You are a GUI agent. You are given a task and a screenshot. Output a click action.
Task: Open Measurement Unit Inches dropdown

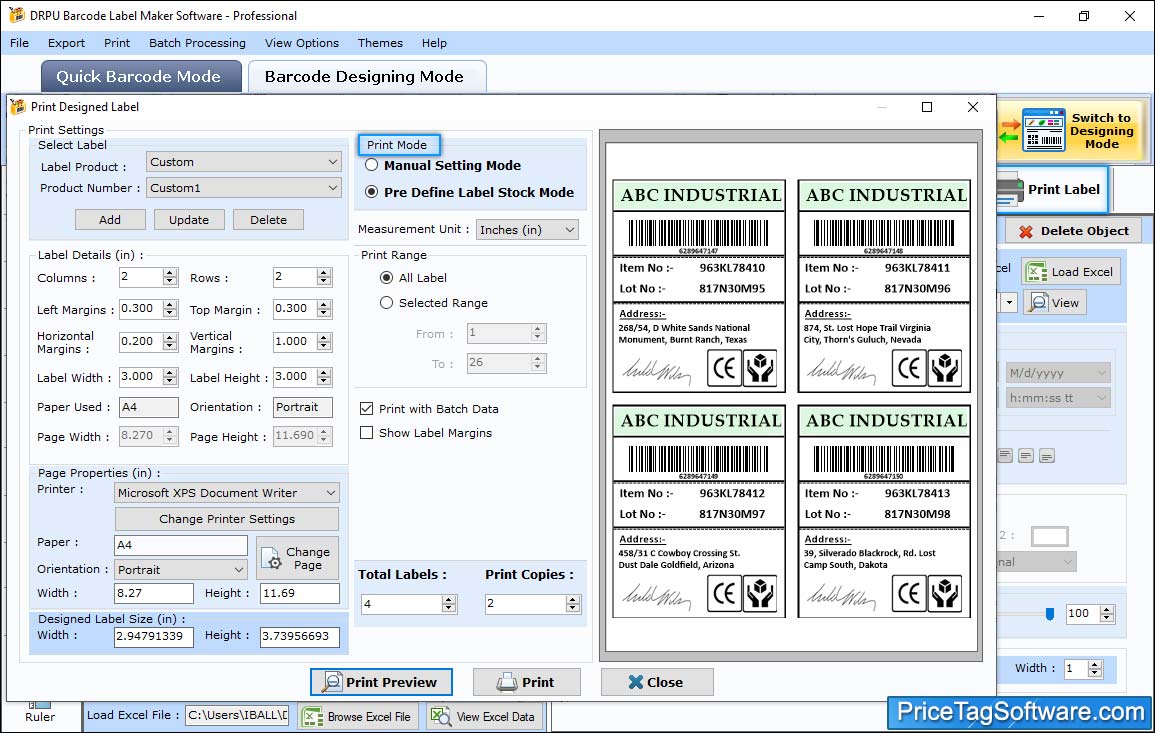click(527, 230)
